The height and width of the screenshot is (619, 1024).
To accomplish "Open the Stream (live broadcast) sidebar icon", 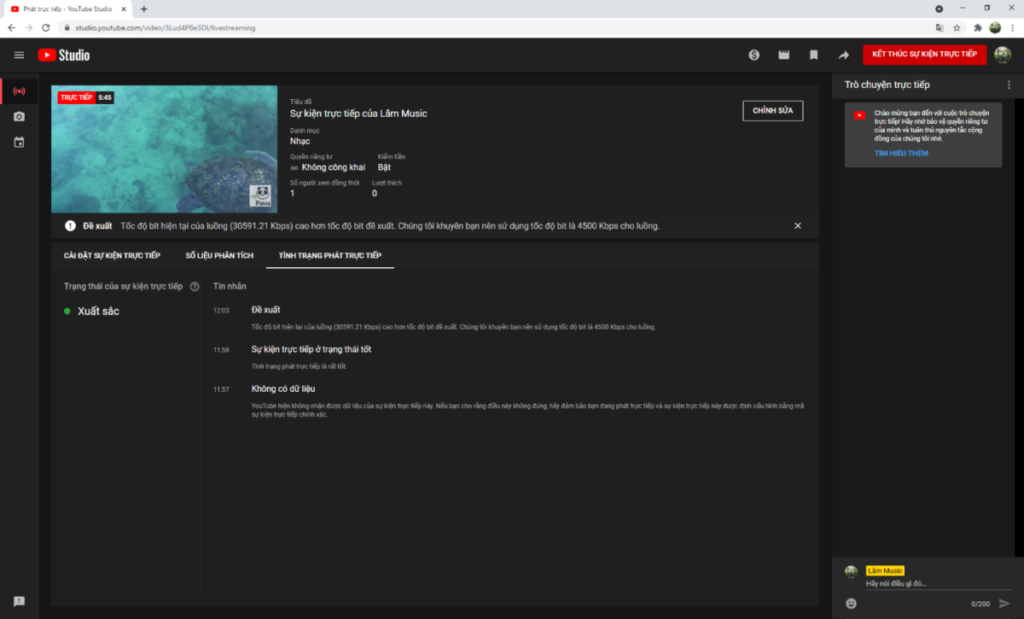I will (19, 91).
